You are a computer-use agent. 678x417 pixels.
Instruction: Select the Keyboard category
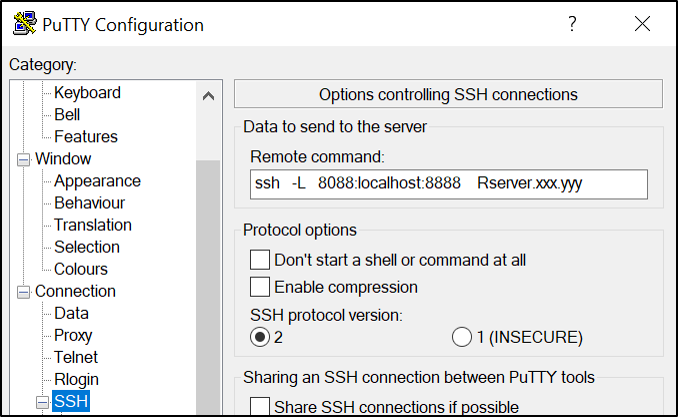(87, 93)
